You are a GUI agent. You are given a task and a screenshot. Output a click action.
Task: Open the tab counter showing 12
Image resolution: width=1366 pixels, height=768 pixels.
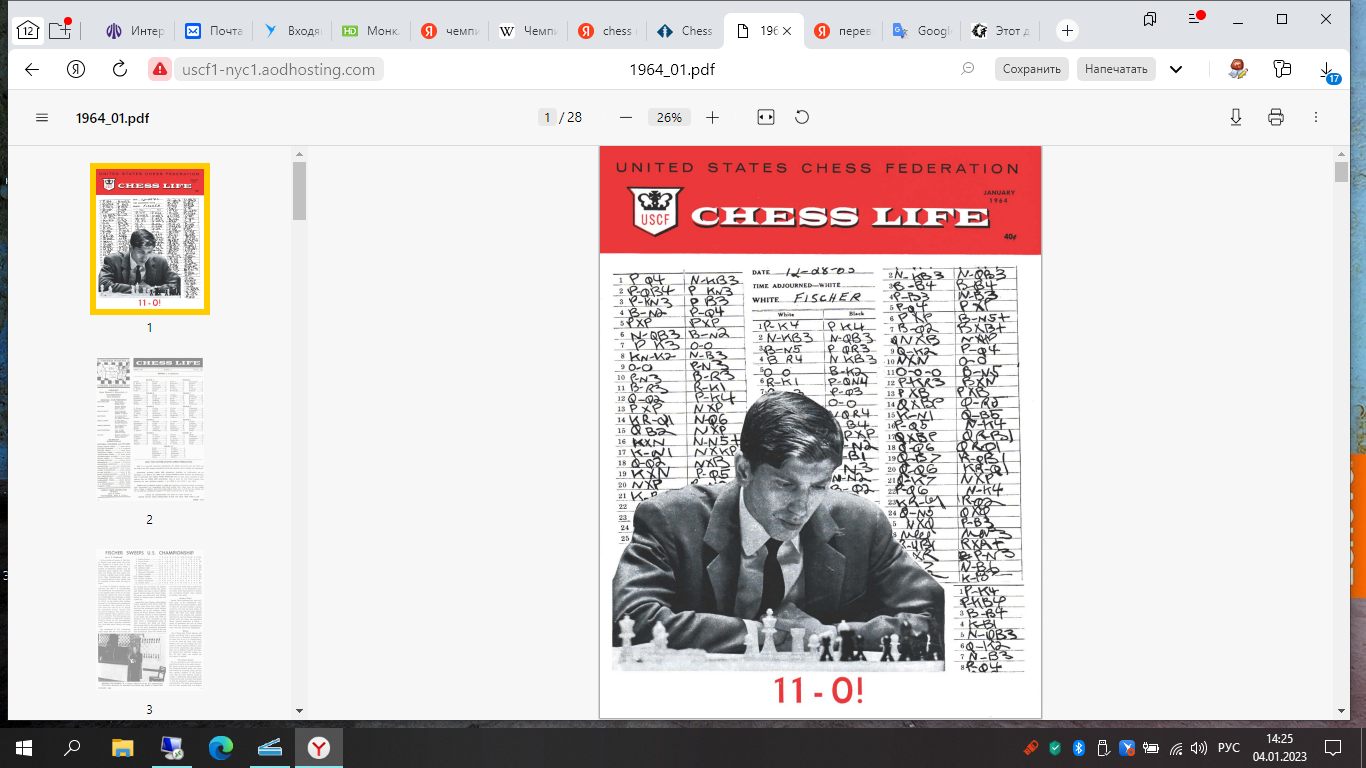coord(28,31)
